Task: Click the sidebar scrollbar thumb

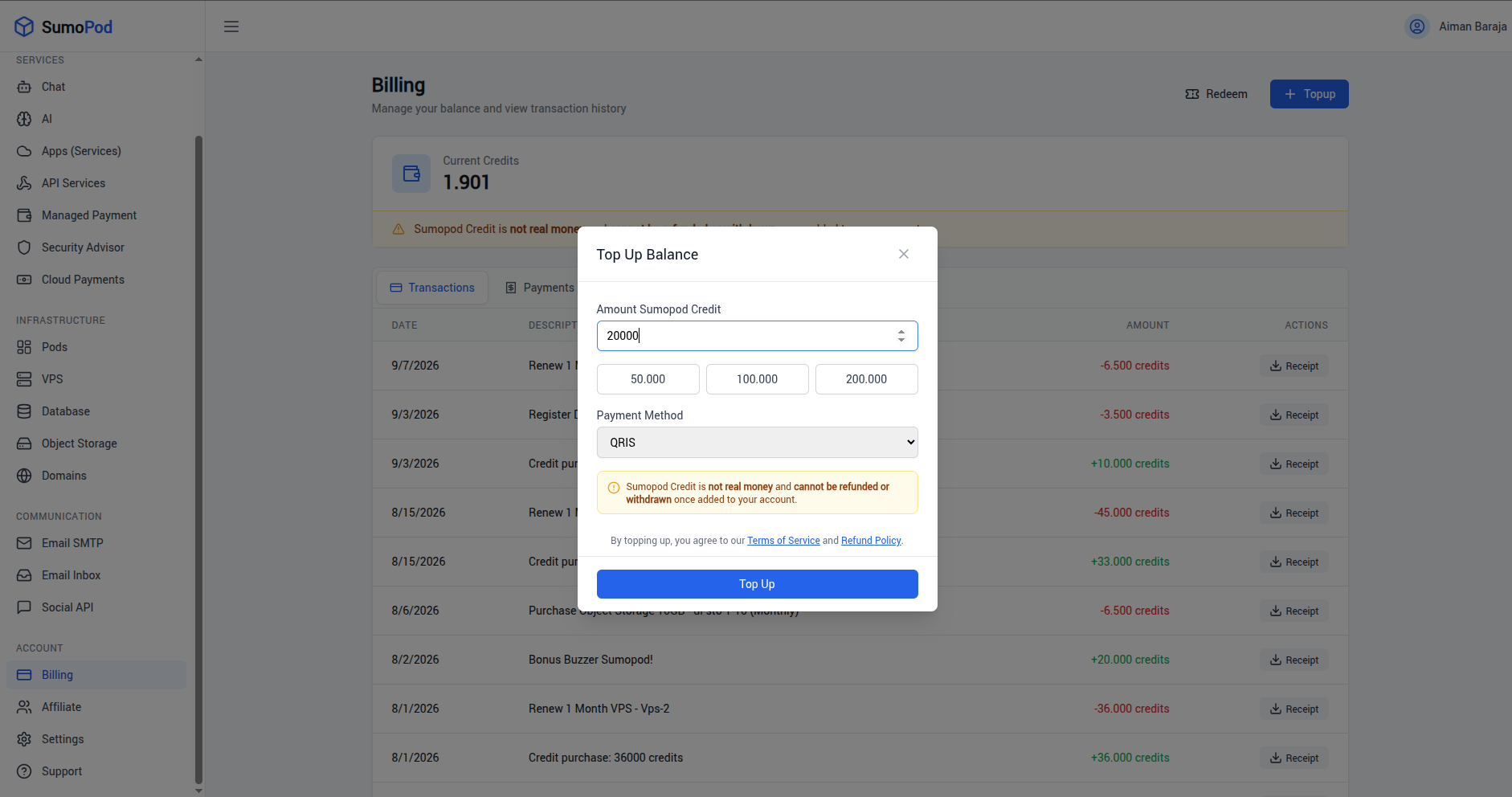Action: point(198,460)
